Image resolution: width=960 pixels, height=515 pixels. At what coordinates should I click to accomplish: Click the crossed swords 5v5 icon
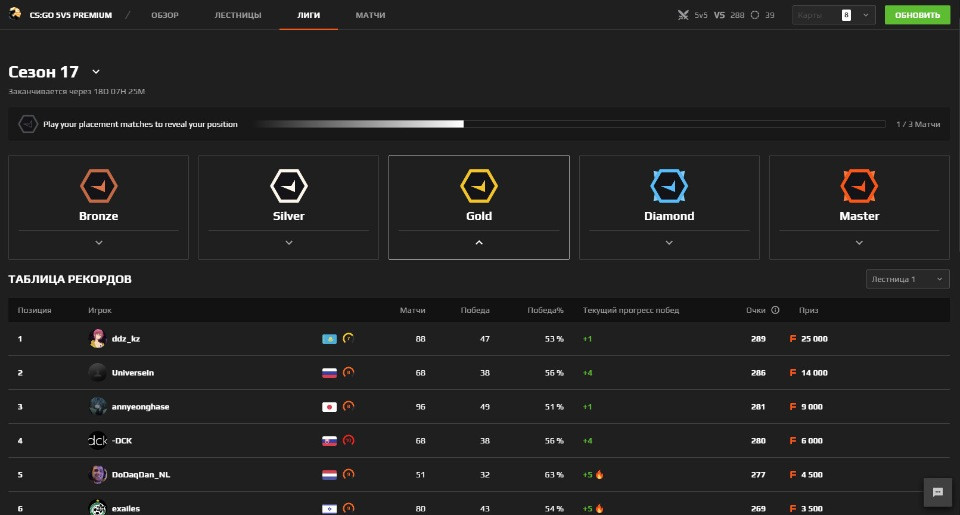tap(684, 15)
